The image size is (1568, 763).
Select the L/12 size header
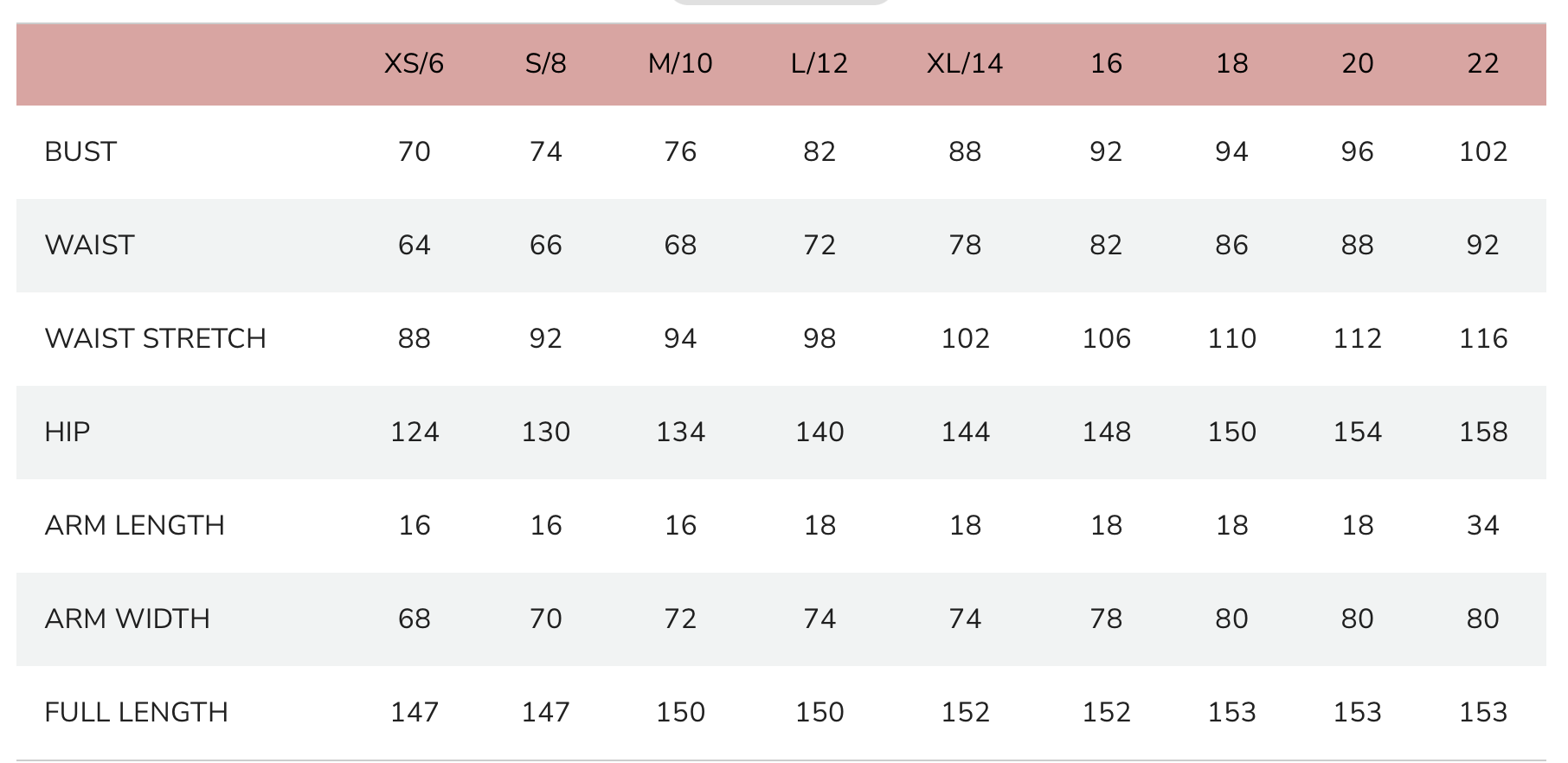pyautogui.click(x=819, y=64)
